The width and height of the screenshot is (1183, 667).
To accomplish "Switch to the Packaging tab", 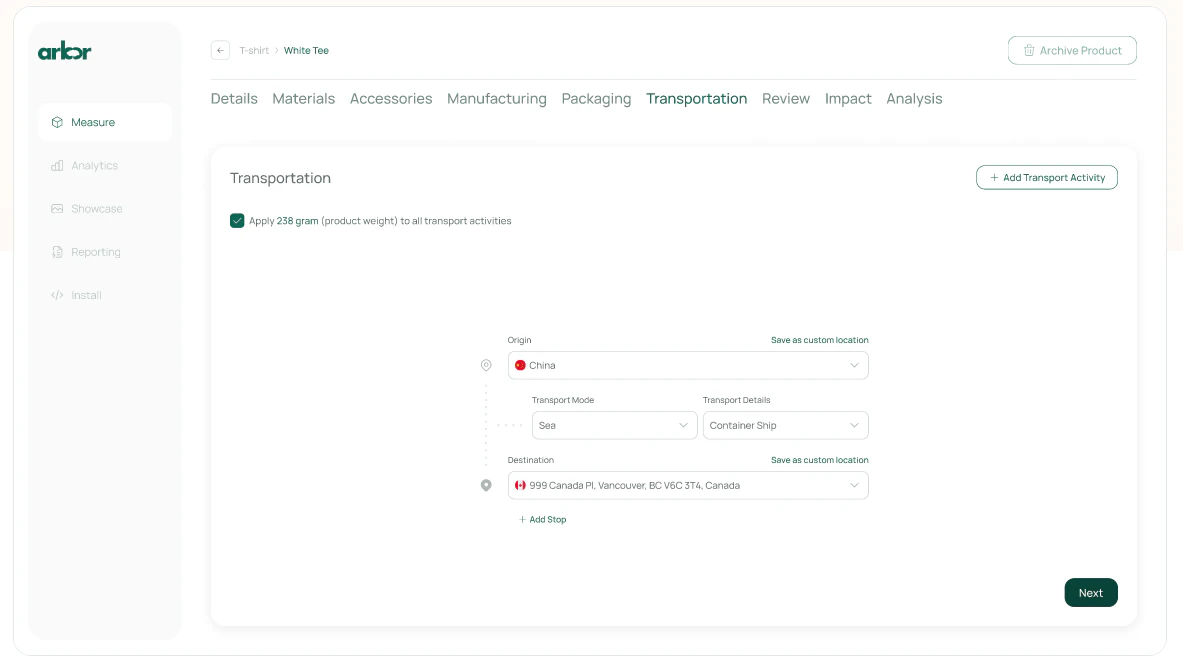I will [x=596, y=98].
